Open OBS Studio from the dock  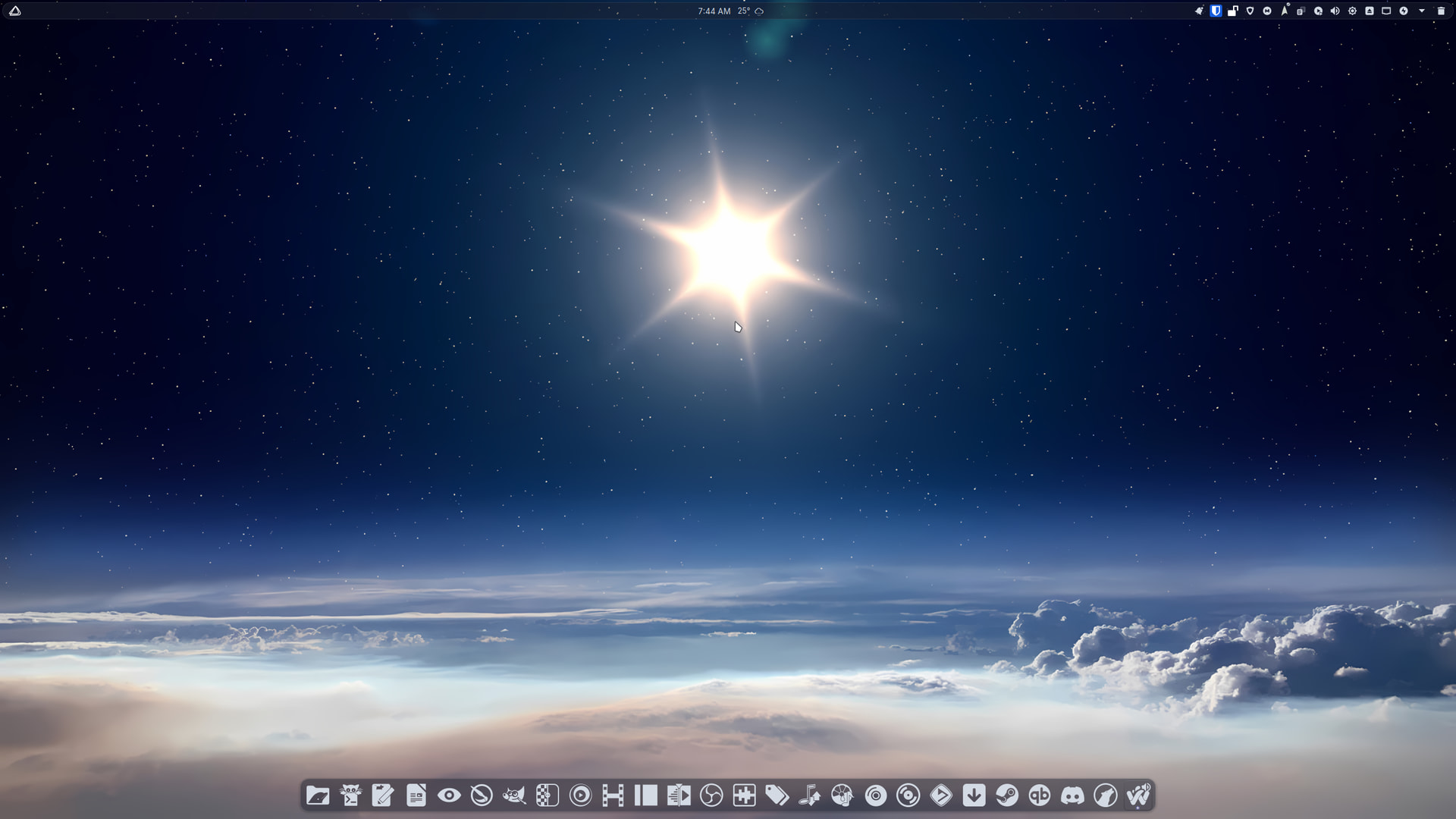[711, 795]
